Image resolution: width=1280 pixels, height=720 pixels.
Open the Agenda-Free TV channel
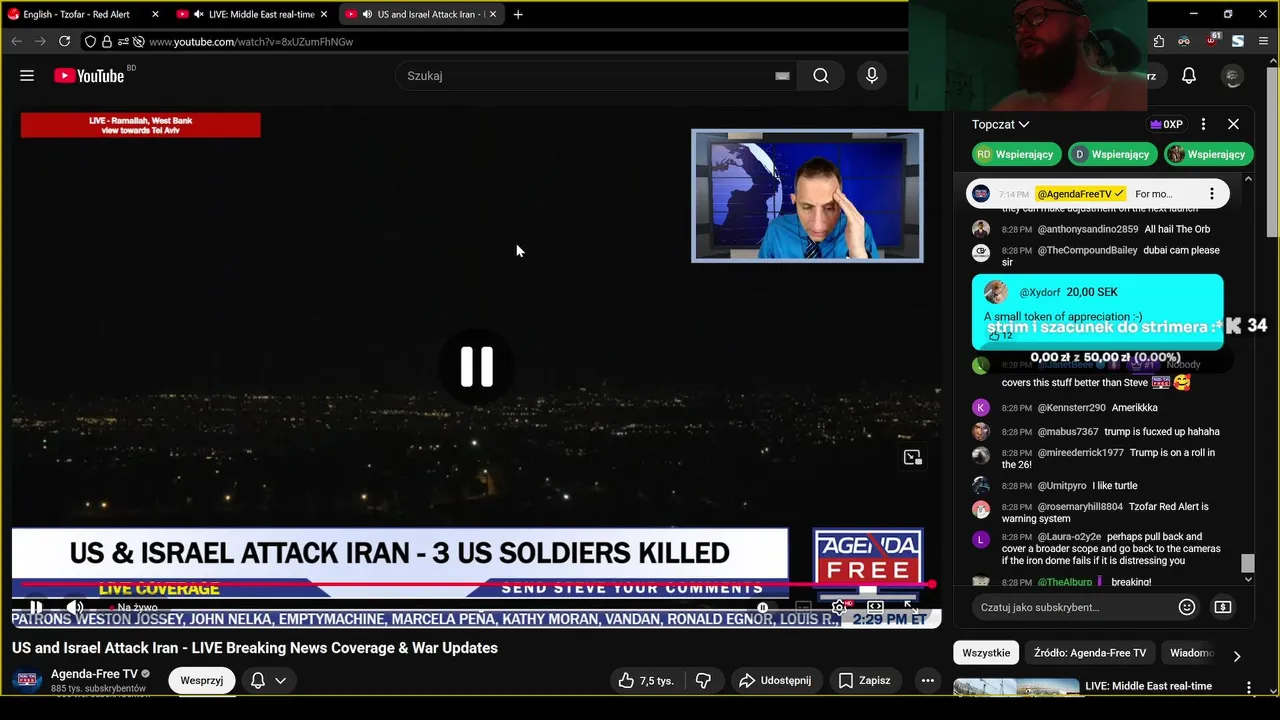click(94, 674)
